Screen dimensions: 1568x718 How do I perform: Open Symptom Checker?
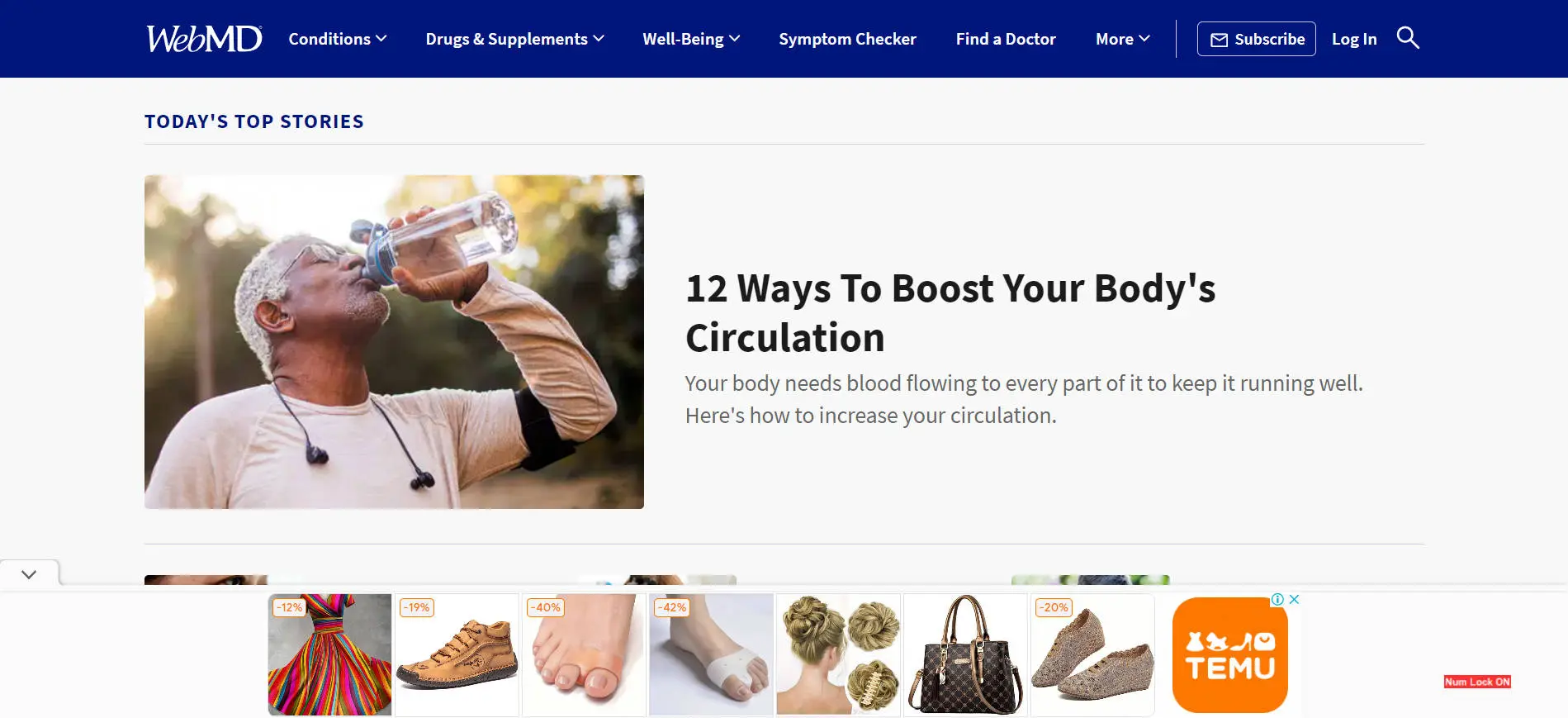847,39
